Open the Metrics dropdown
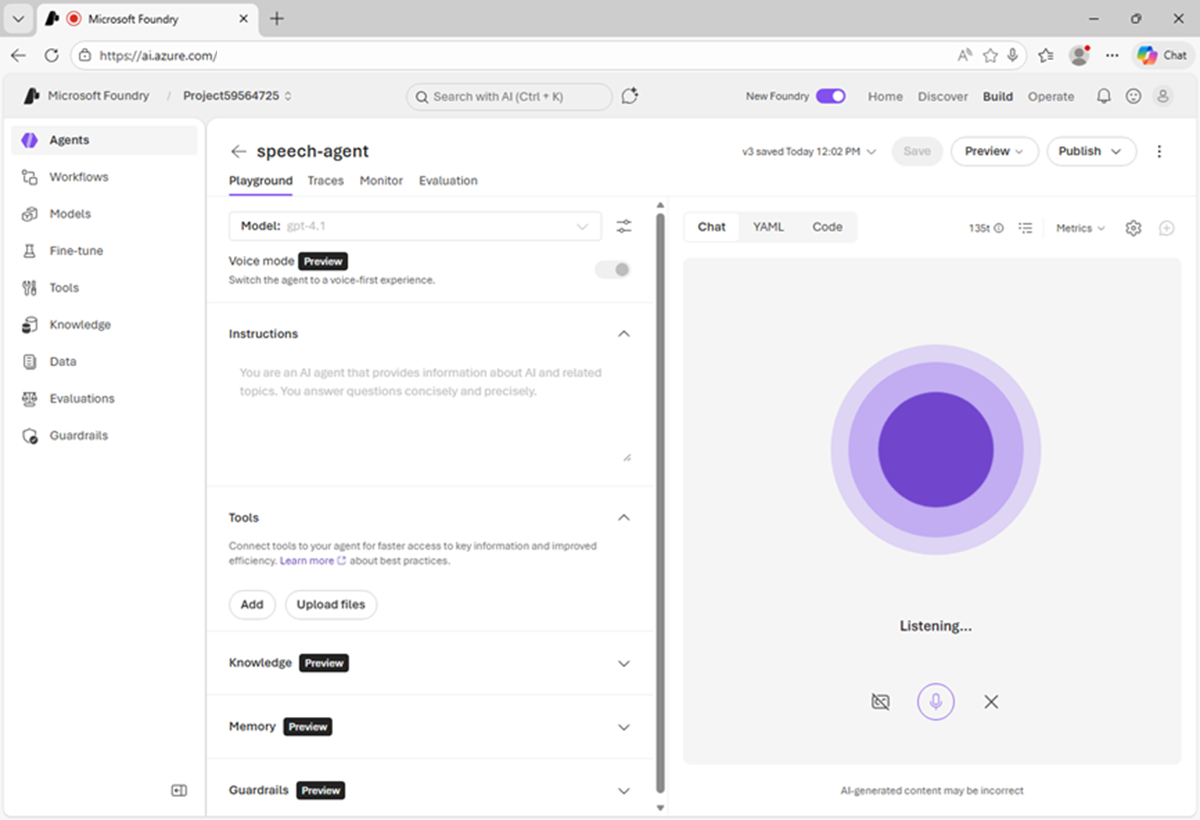The image size is (1200, 820). click(x=1080, y=228)
